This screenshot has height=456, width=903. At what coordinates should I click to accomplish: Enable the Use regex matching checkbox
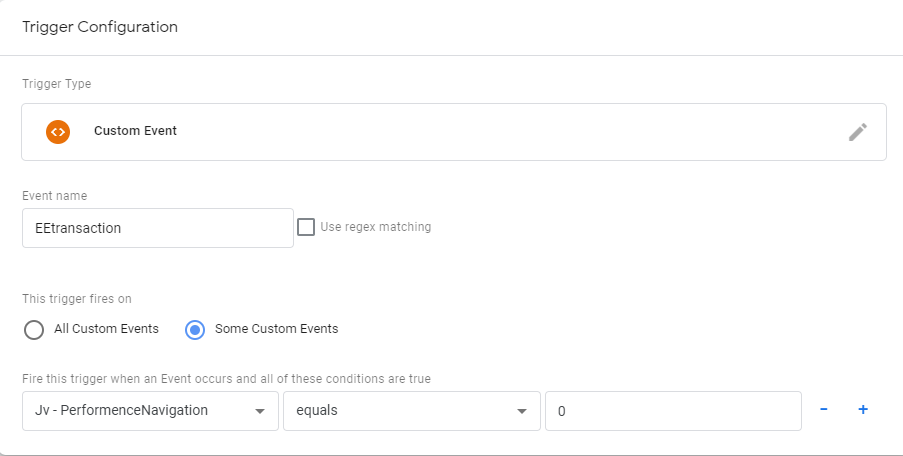306,227
